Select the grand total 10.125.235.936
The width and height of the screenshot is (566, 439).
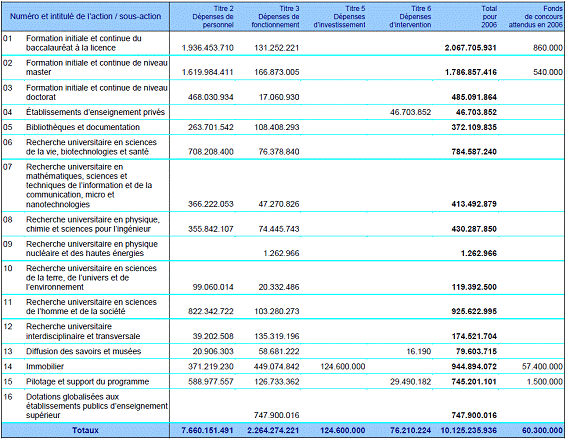(x=469, y=430)
